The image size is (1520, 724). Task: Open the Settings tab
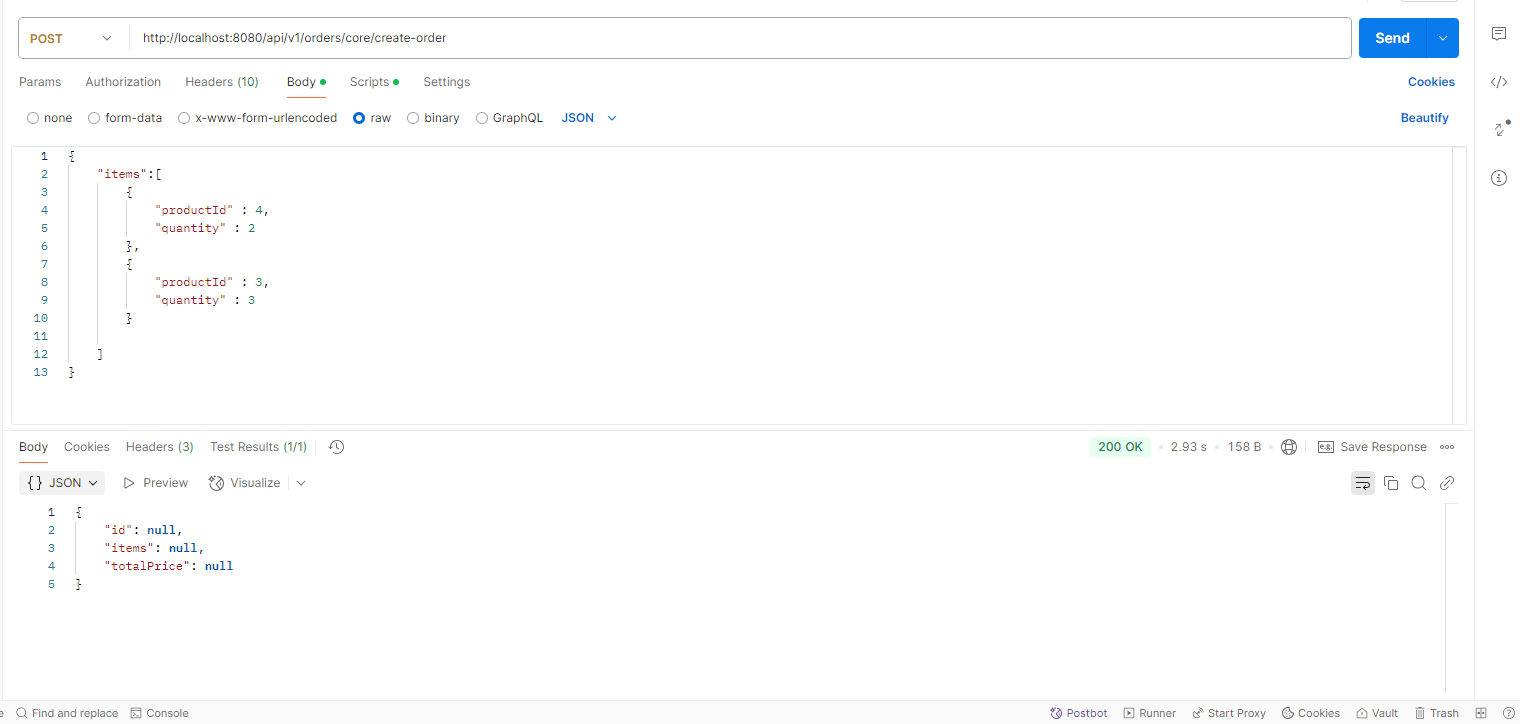(x=446, y=82)
